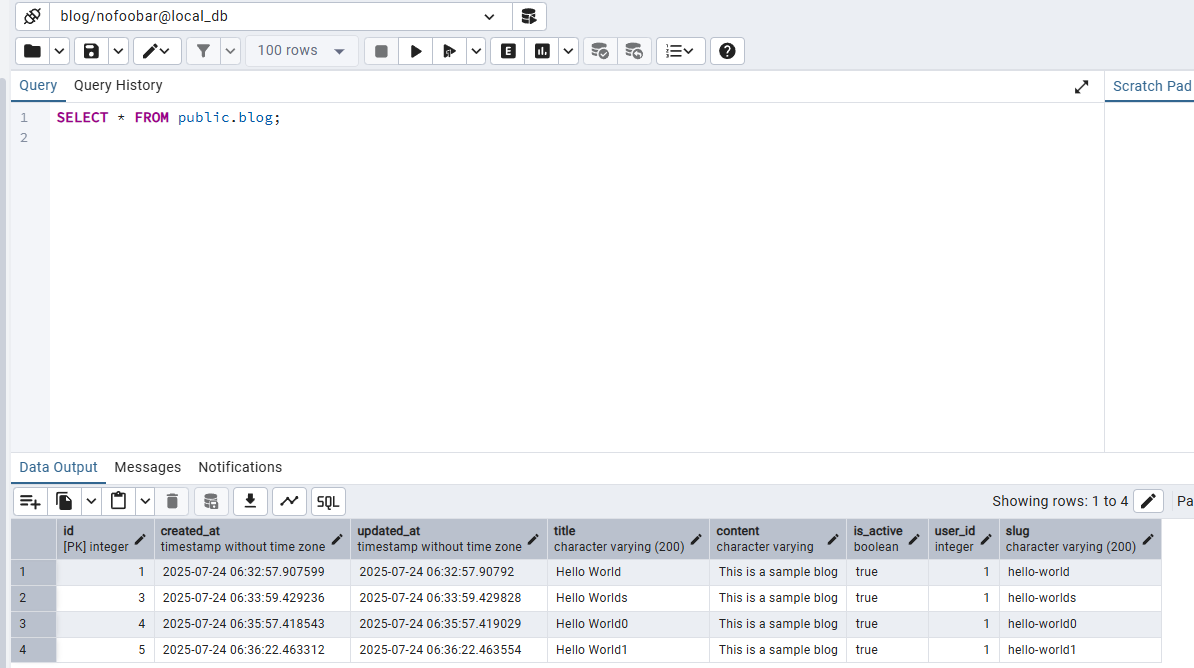Click the id column header
The image size is (1194, 668).
pyautogui.click(x=105, y=539)
